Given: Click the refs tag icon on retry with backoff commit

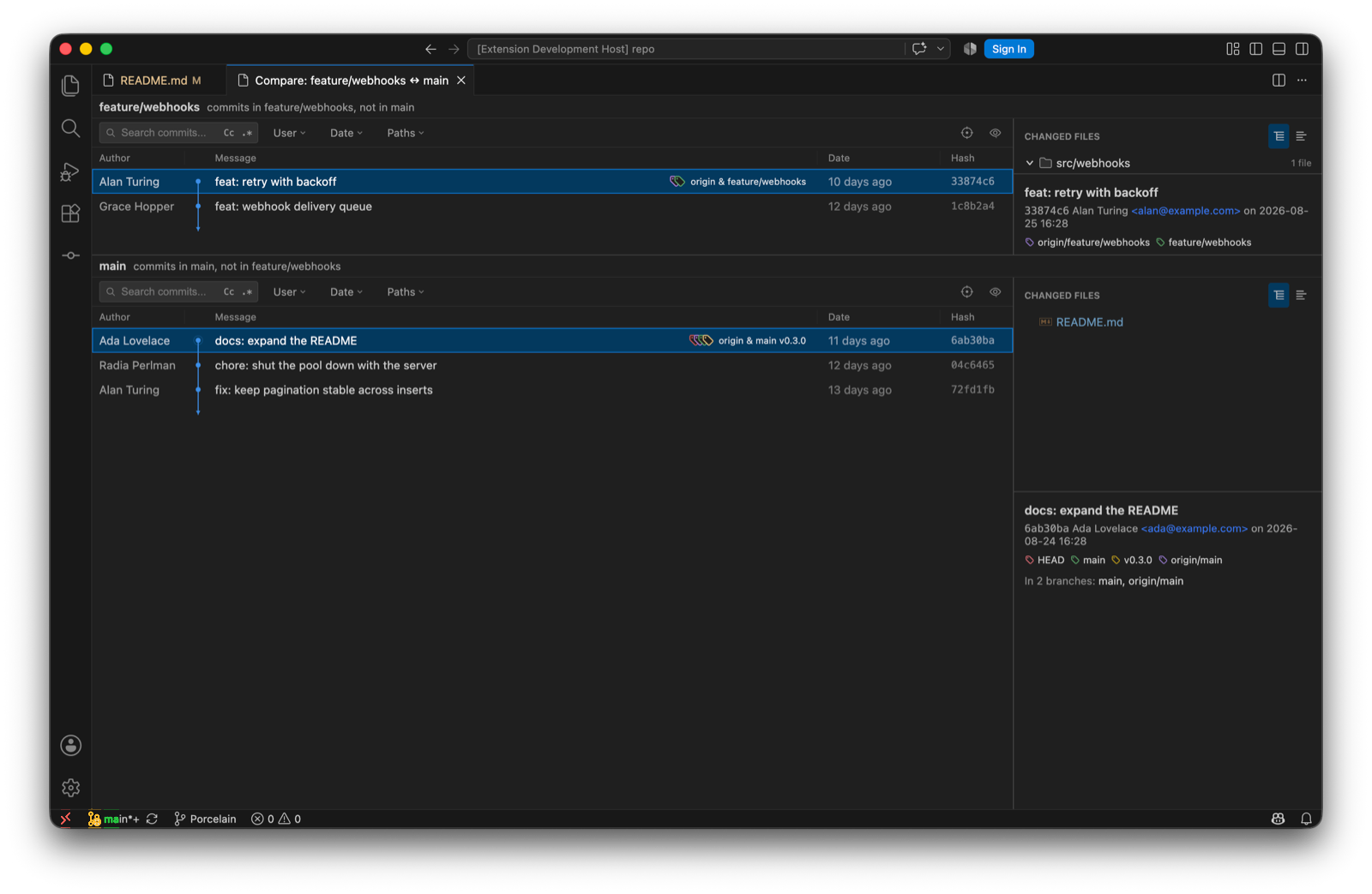Looking at the screenshot, I should [x=677, y=182].
